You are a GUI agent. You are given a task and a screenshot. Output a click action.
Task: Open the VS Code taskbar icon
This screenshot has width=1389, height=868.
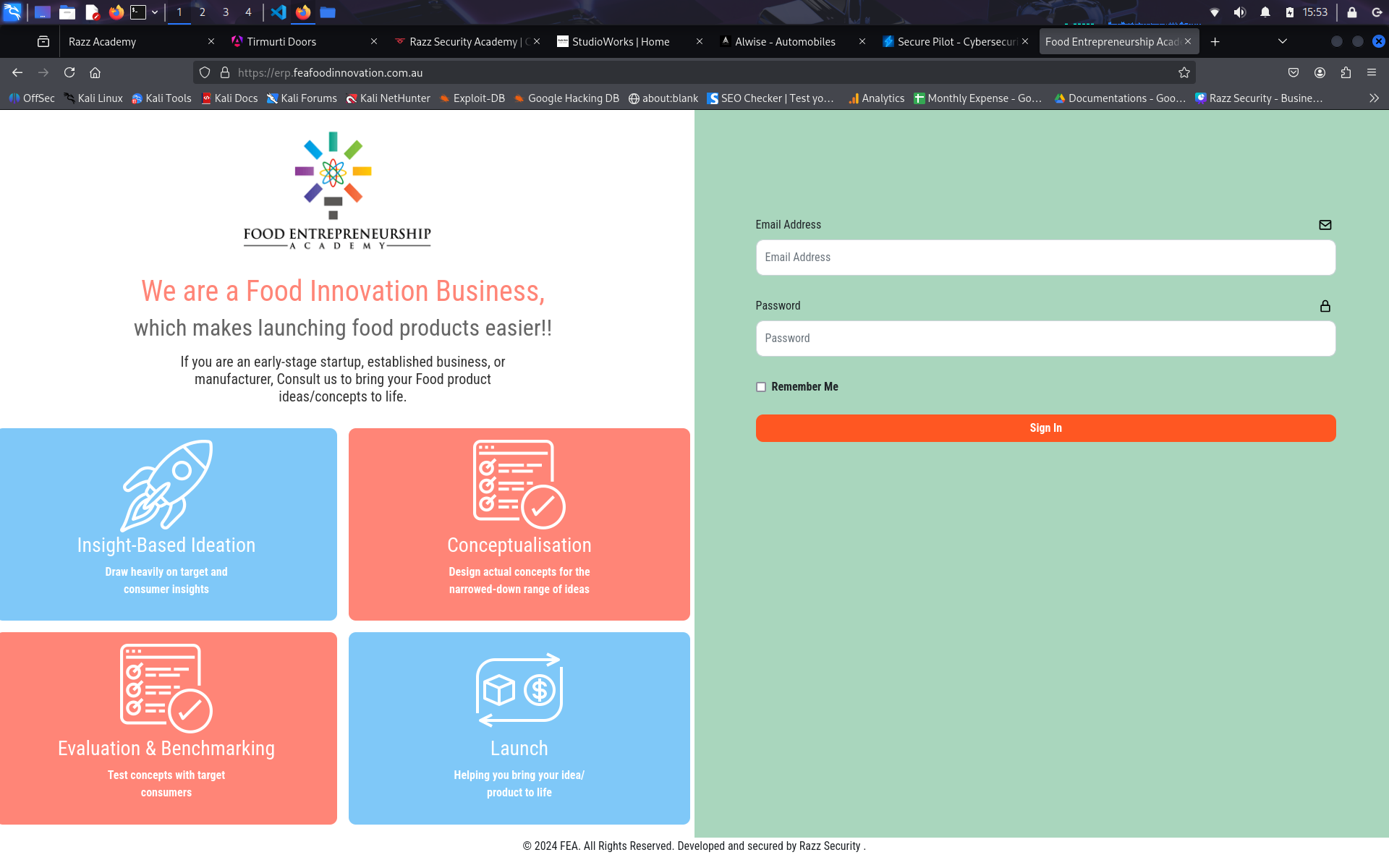[279, 12]
